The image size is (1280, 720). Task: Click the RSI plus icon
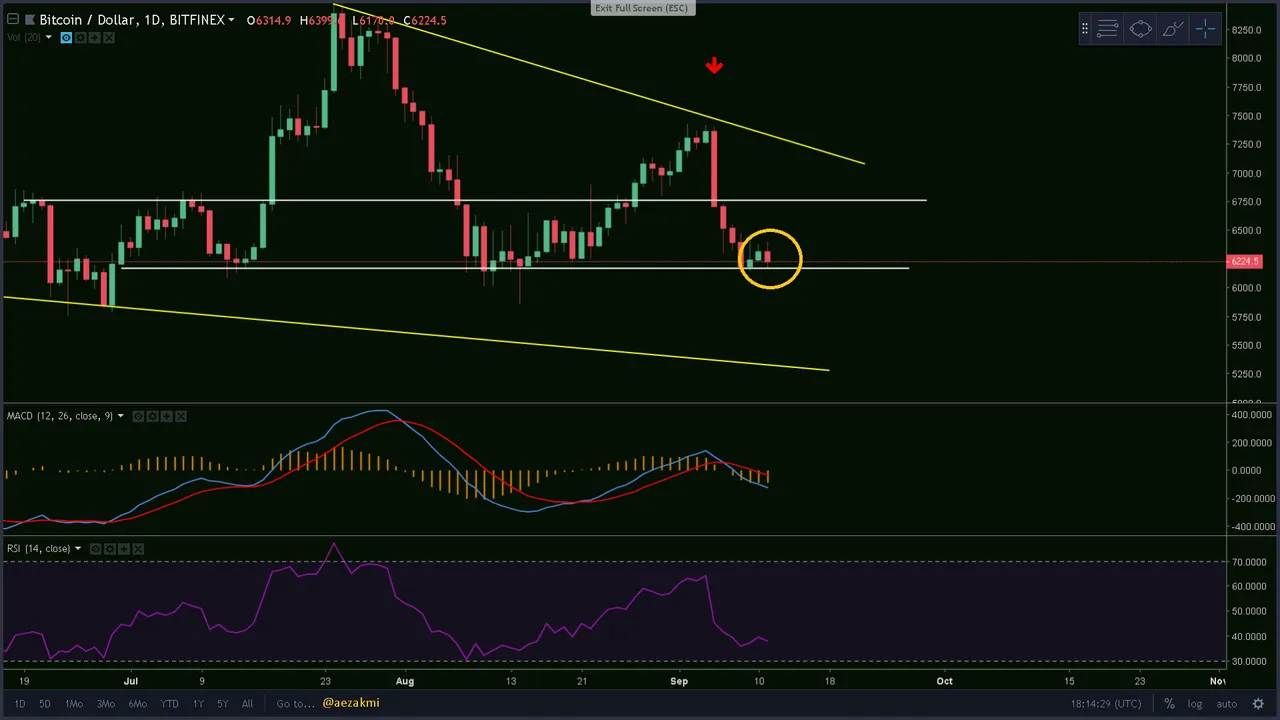click(x=124, y=548)
